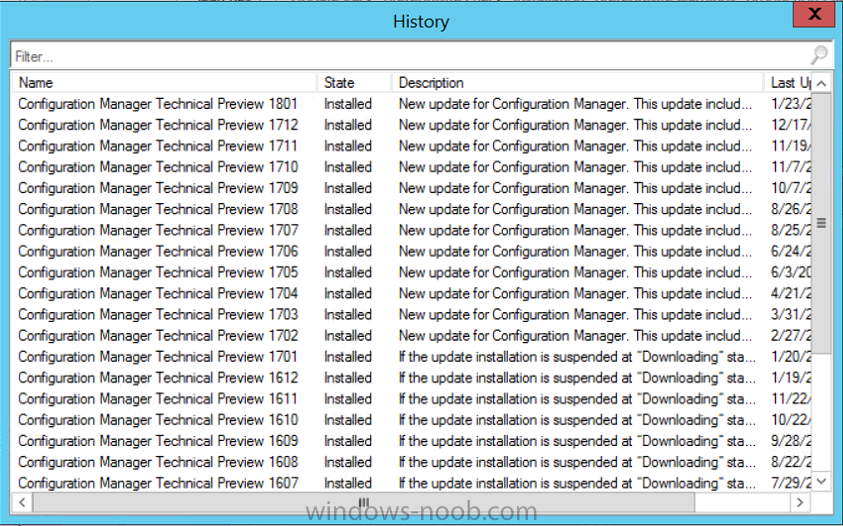This screenshot has height=526, width=843.
Task: Click the 2/27 date in Preview 1702 row
Action: (x=791, y=336)
